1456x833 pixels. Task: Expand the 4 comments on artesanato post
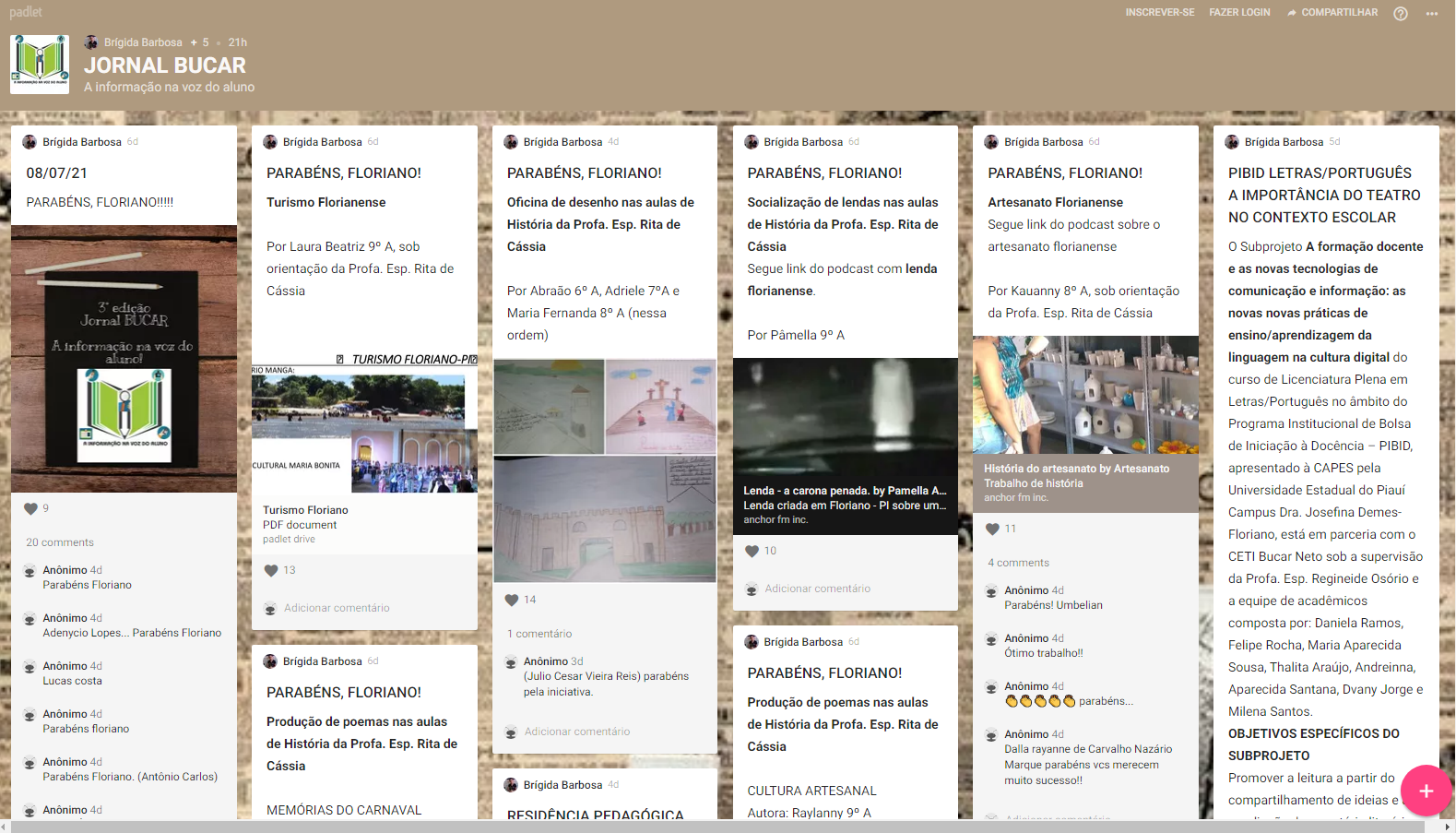point(1018,563)
